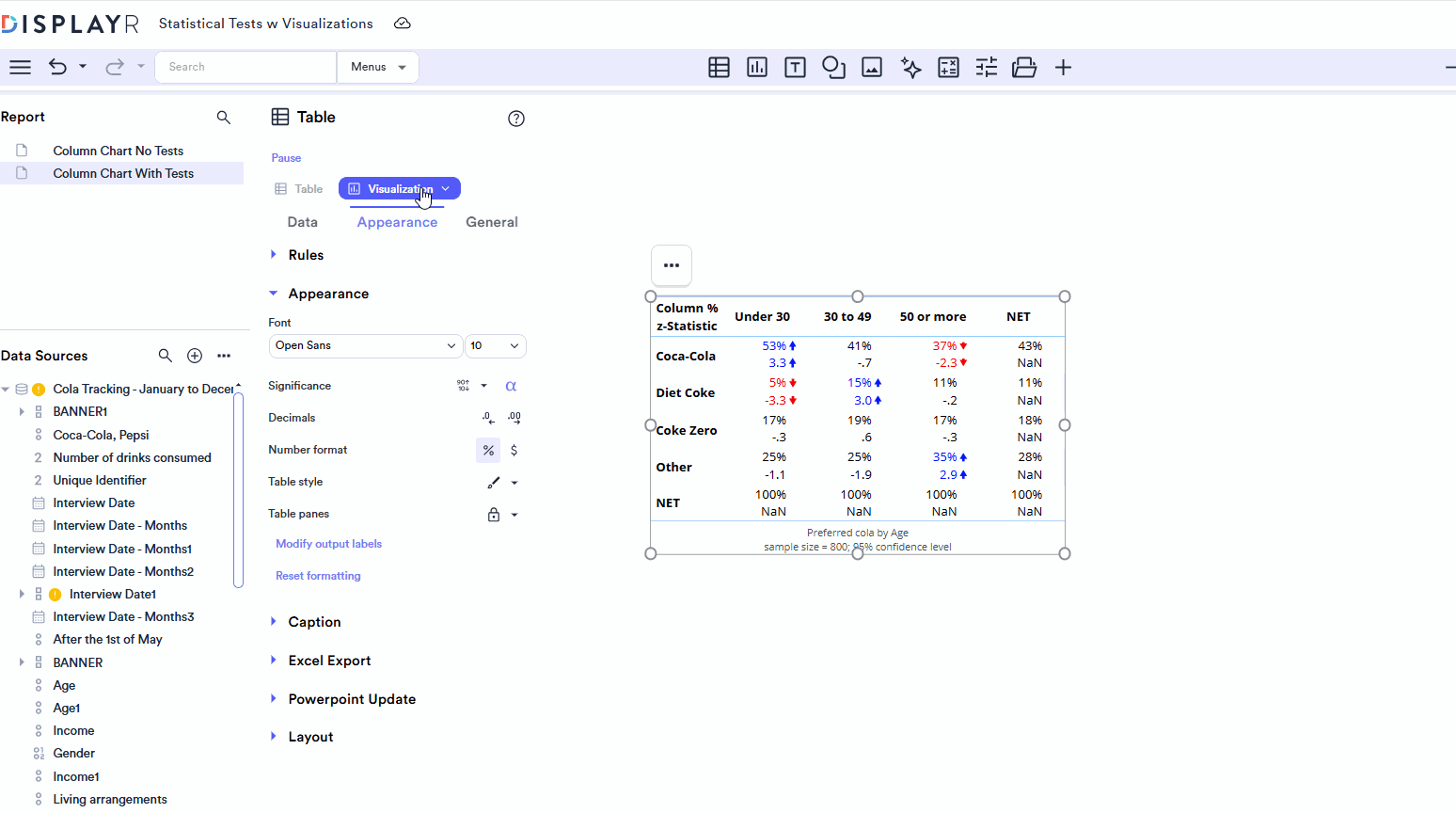Click the significance arrows icon
The height and width of the screenshot is (813, 1456).
click(464, 386)
